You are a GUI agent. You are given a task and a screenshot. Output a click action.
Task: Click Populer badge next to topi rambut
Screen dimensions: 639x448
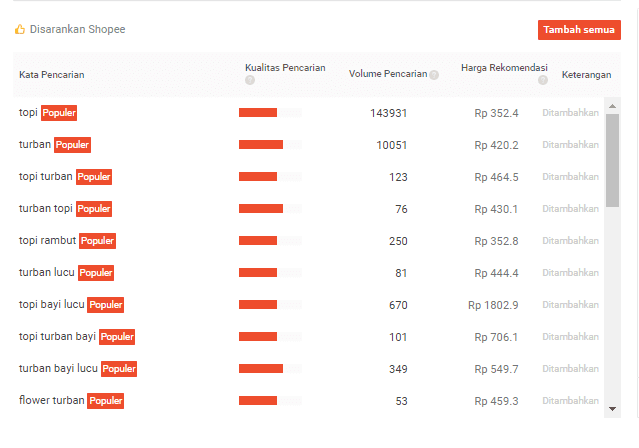click(x=97, y=241)
